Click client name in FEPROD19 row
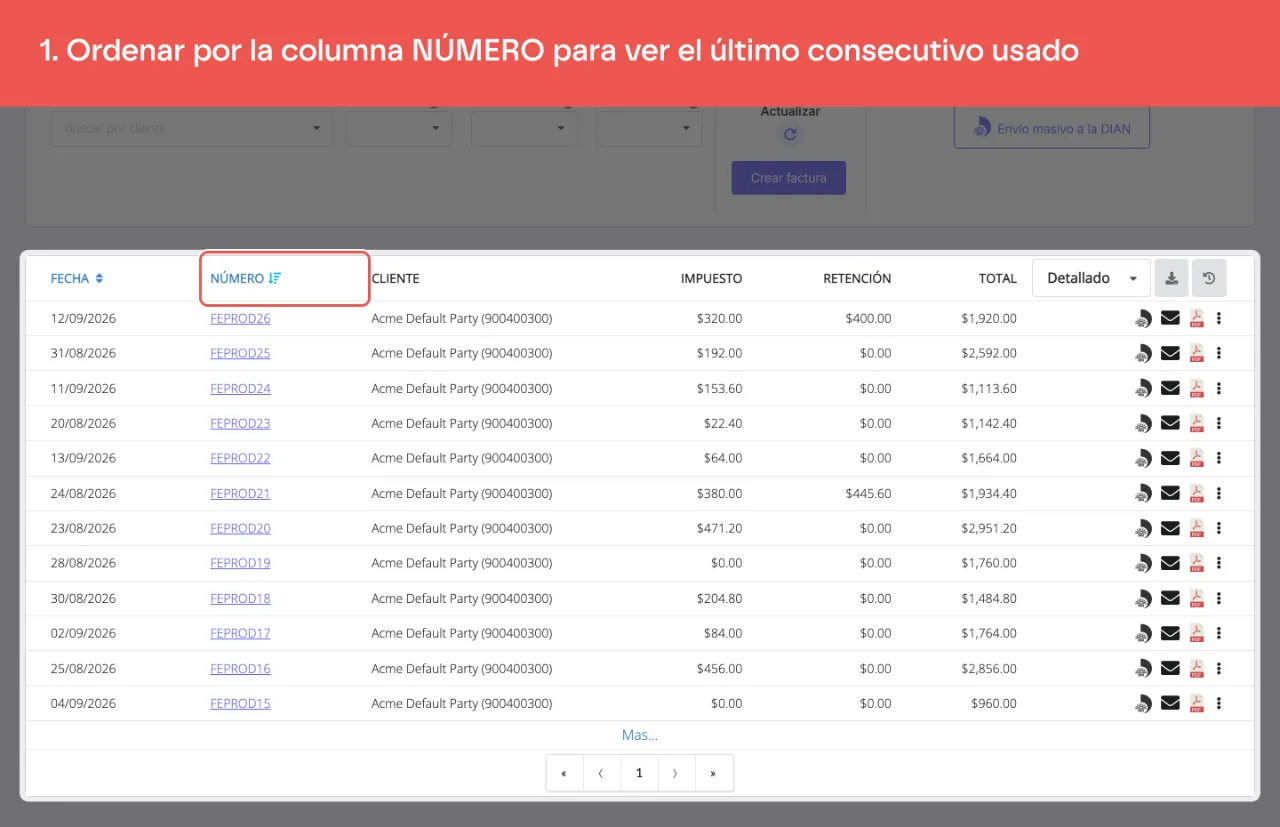The width and height of the screenshot is (1280, 827). (x=462, y=563)
